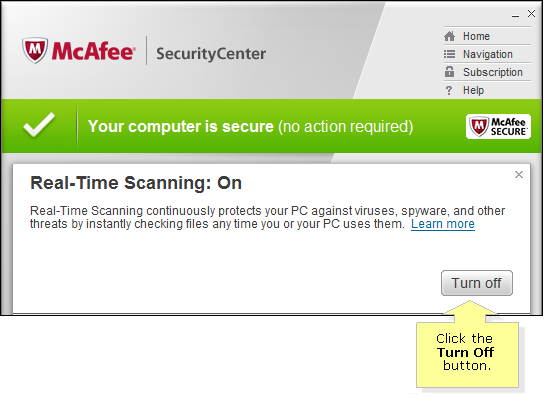Screen dimensions: 546x399
Task: Open the Navigation menu item
Action: click(487, 54)
